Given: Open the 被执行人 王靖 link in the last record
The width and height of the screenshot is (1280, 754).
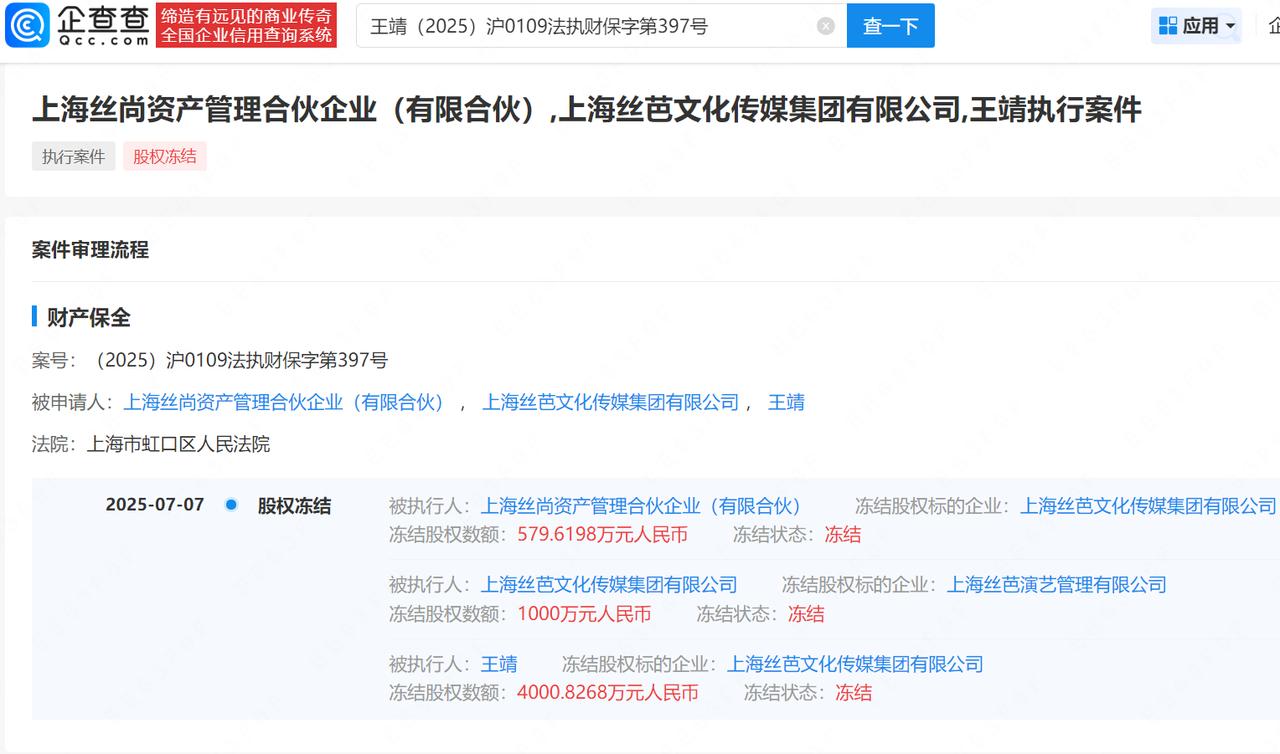Looking at the screenshot, I should coord(502,663).
